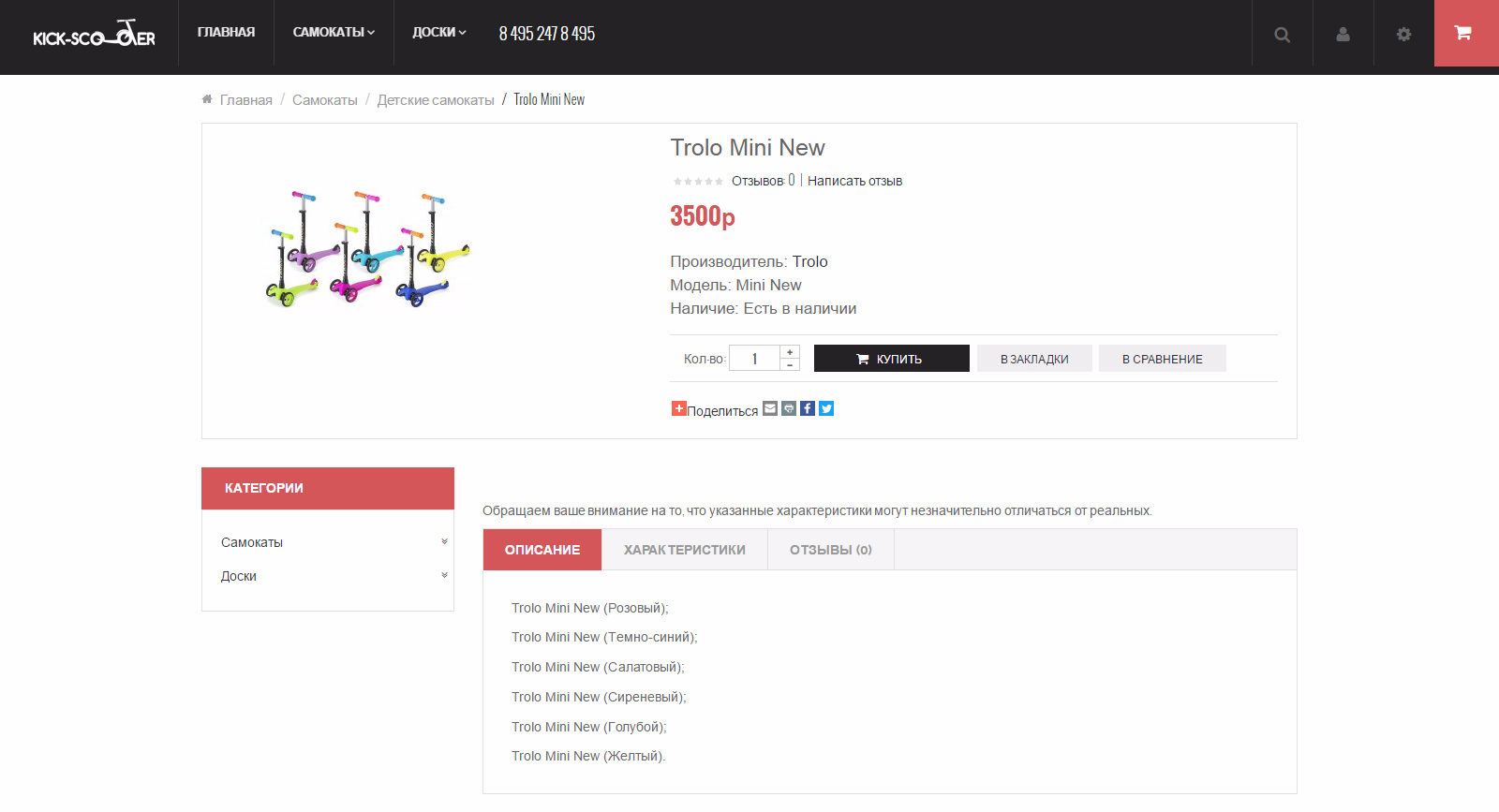Share the product by email icon
1499x812 pixels.
[x=770, y=408]
